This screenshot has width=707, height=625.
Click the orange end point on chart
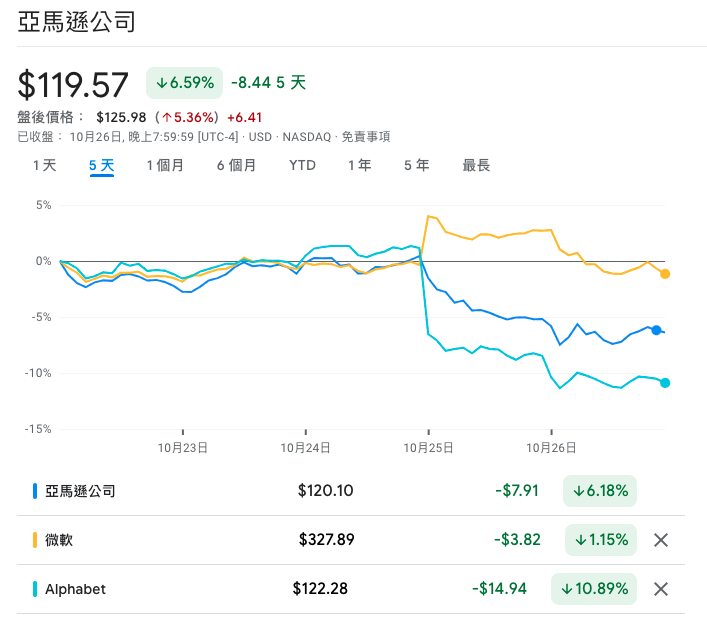coord(665,274)
